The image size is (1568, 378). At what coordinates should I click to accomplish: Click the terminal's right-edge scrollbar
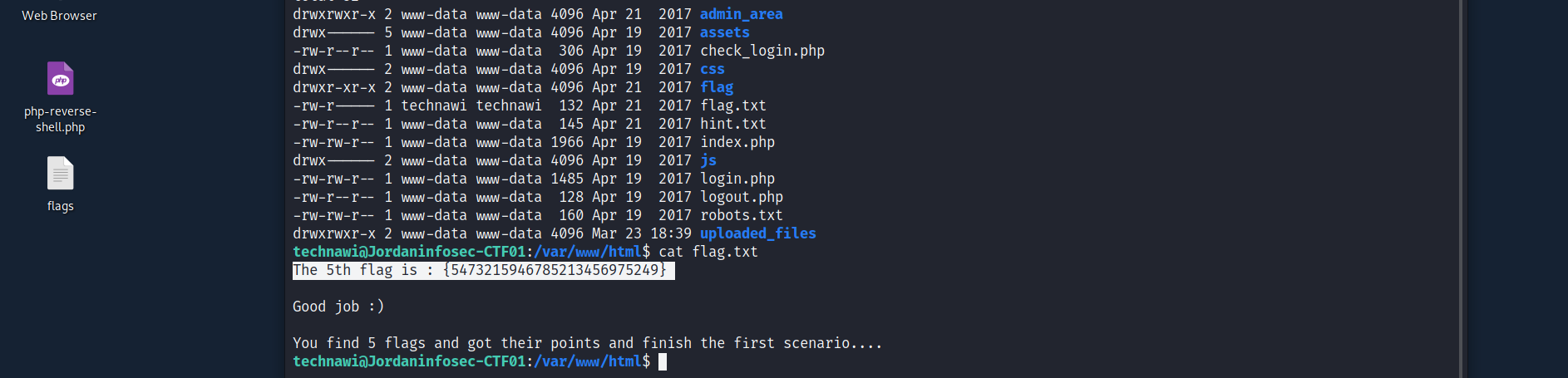(x=1462, y=189)
